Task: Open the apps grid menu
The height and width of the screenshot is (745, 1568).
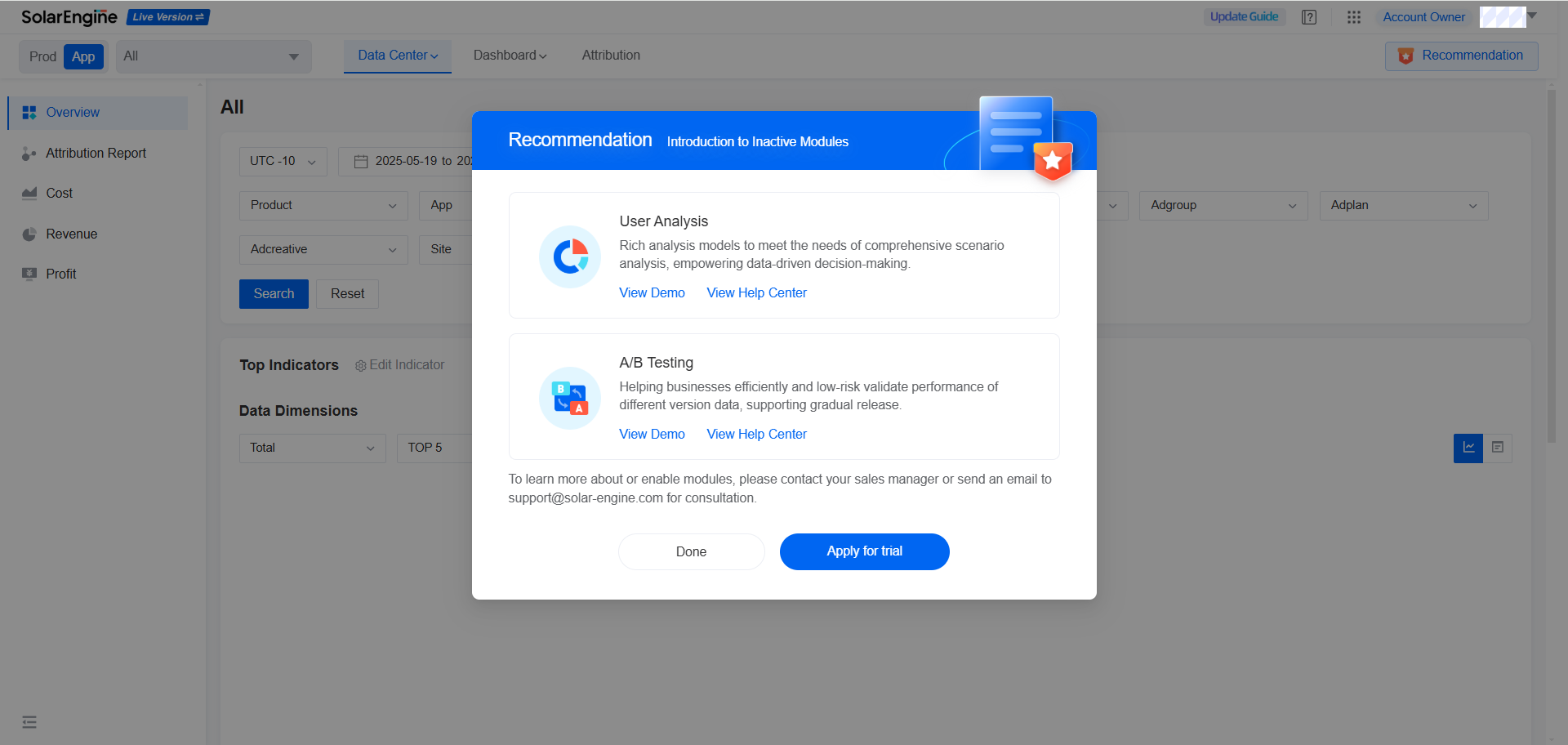Action: [1353, 16]
